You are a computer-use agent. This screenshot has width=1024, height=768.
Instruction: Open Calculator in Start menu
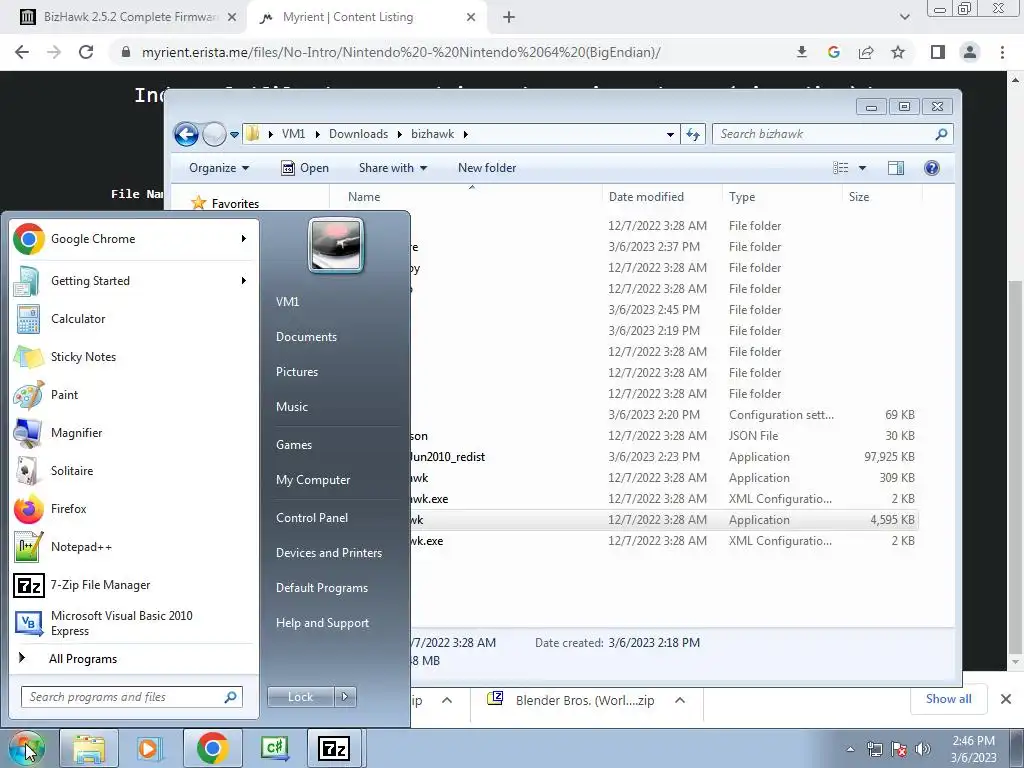pyautogui.click(x=131, y=319)
